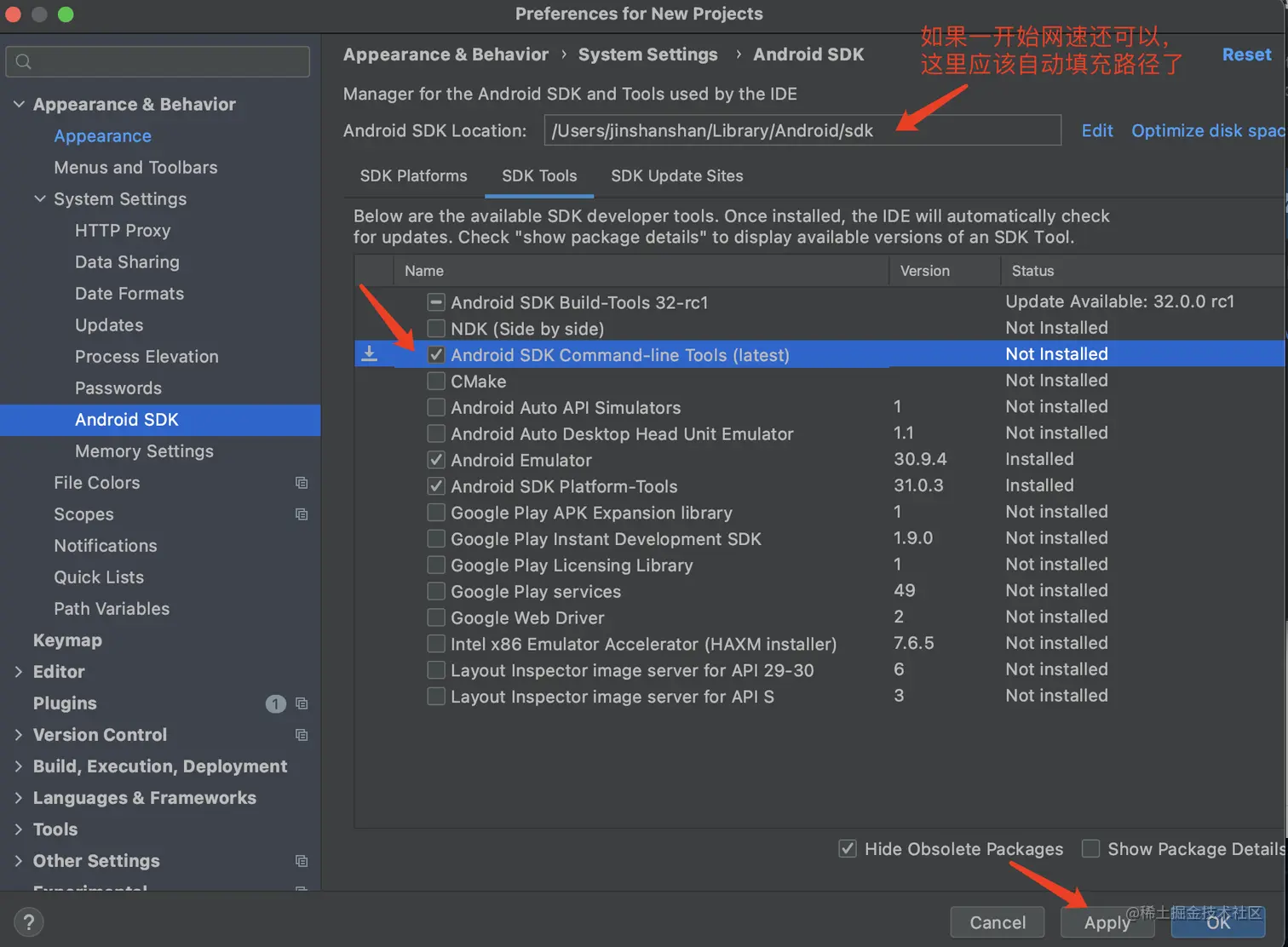Click the help question mark button

(x=28, y=922)
